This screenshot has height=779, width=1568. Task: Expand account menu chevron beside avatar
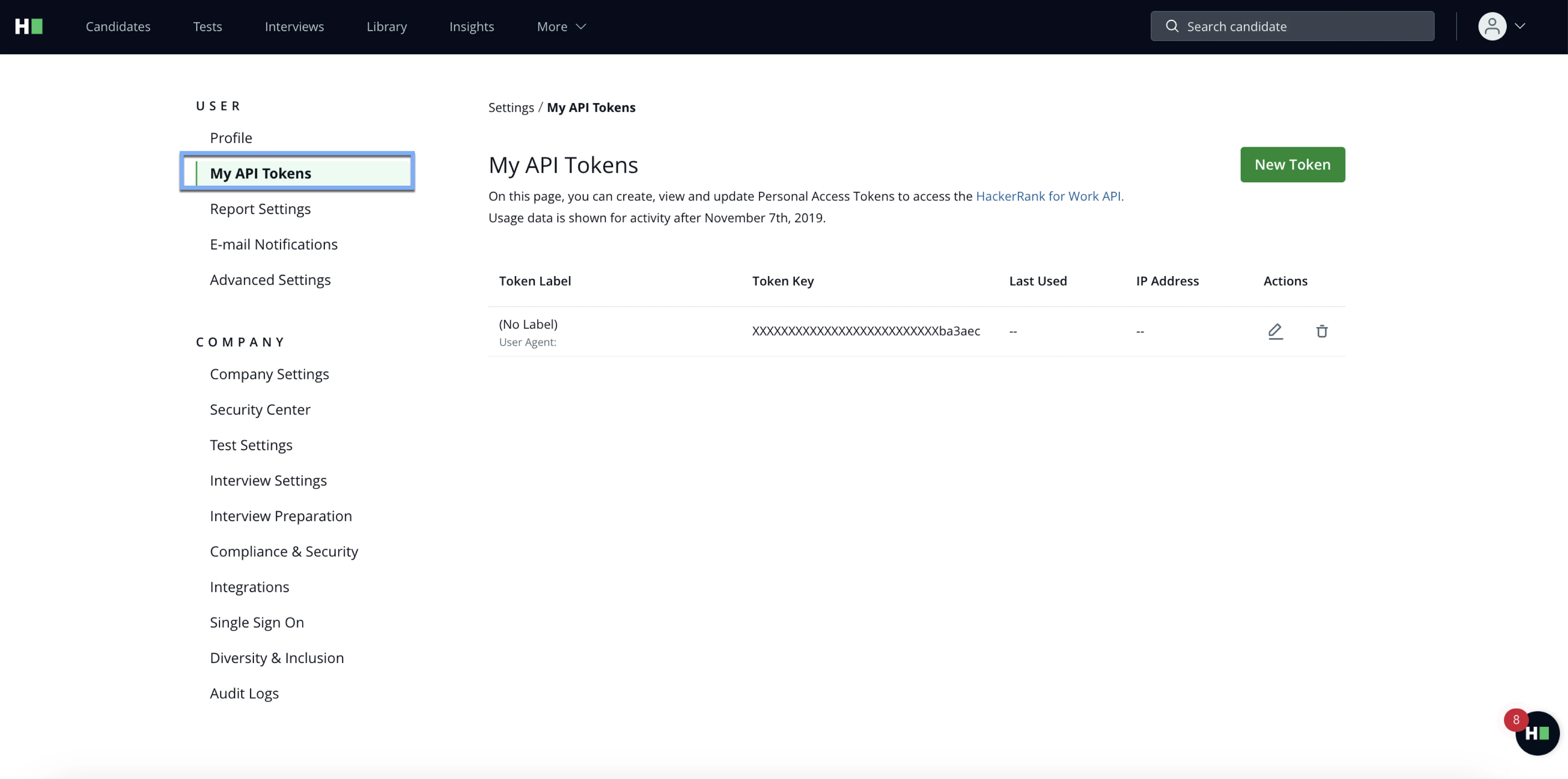click(x=1520, y=26)
